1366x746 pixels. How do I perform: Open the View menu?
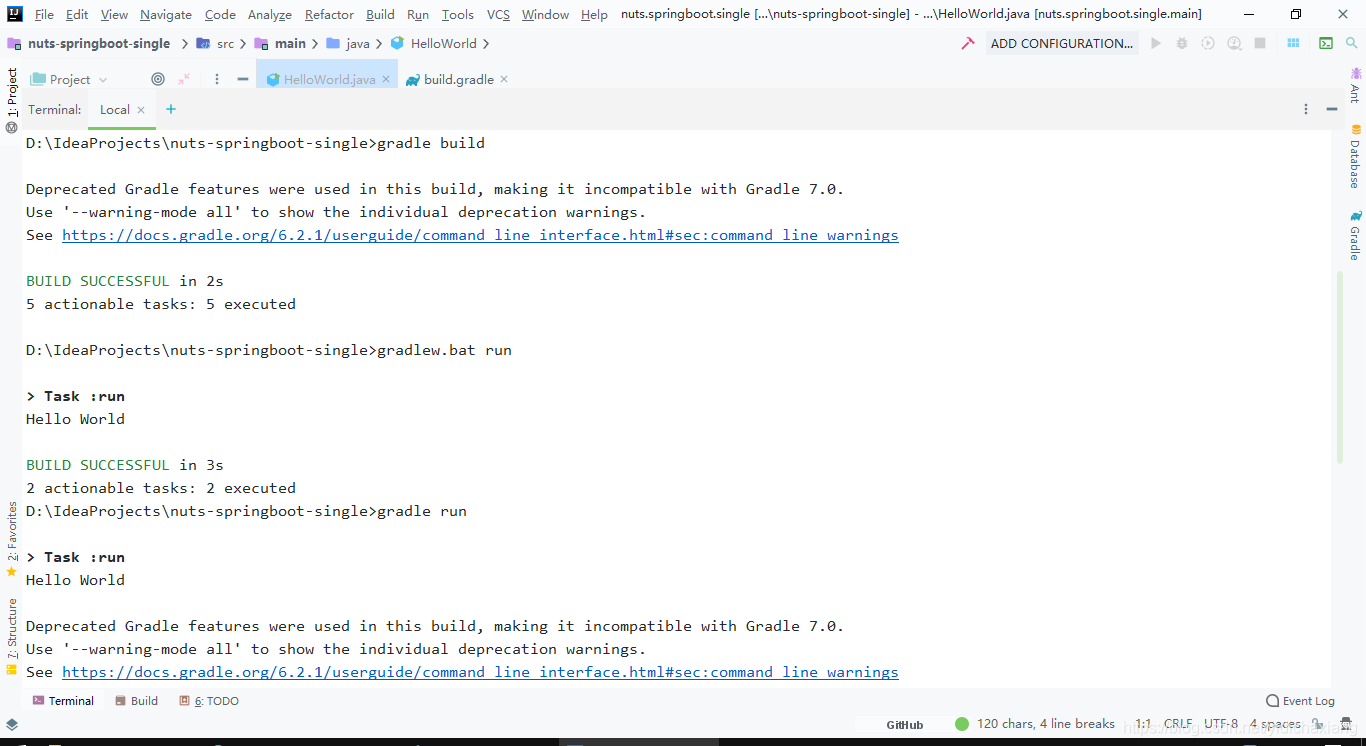pyautogui.click(x=114, y=14)
